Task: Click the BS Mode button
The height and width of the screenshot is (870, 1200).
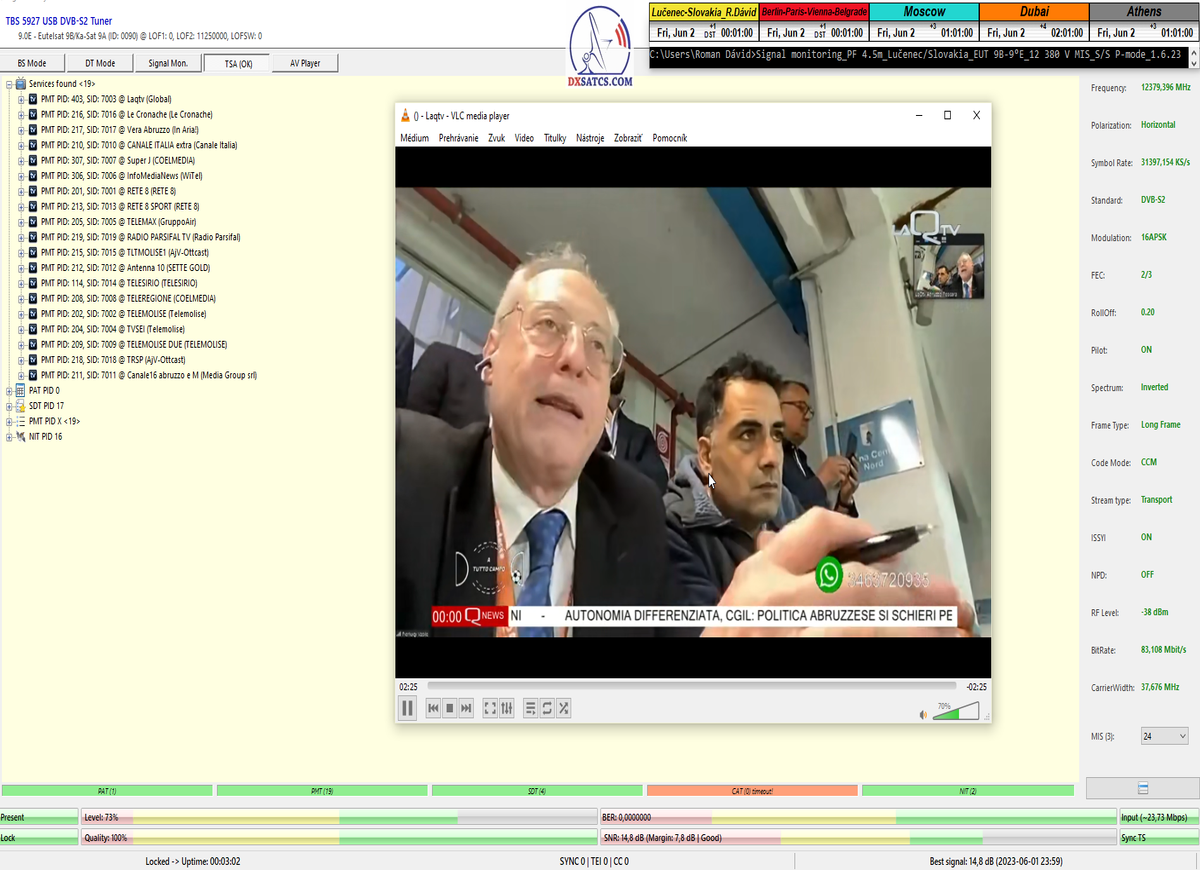Action: pyautogui.click(x=32, y=63)
